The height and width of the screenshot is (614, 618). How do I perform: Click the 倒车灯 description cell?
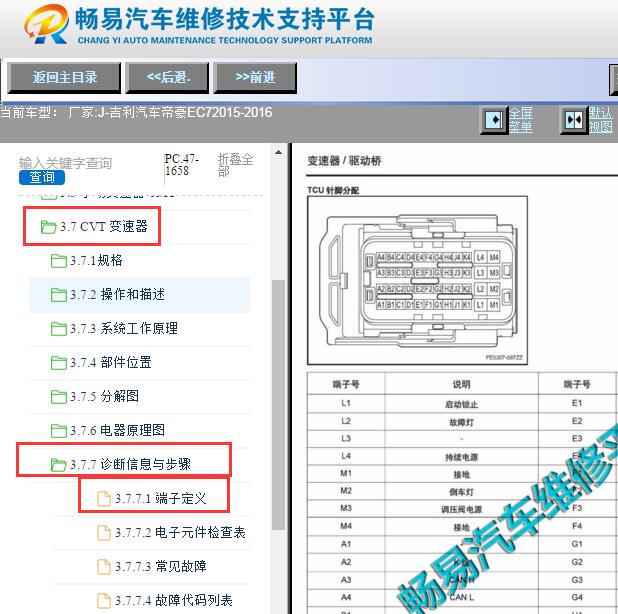[462, 492]
